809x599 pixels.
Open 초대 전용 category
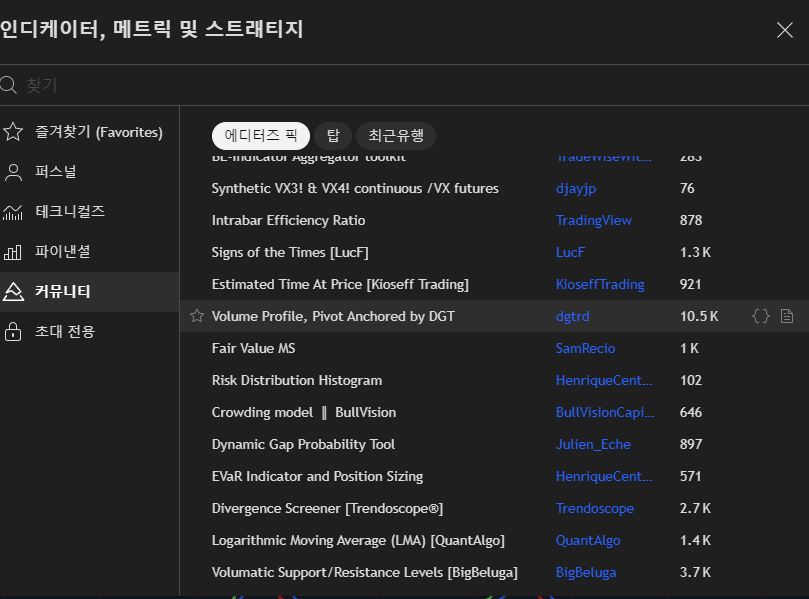point(90,331)
